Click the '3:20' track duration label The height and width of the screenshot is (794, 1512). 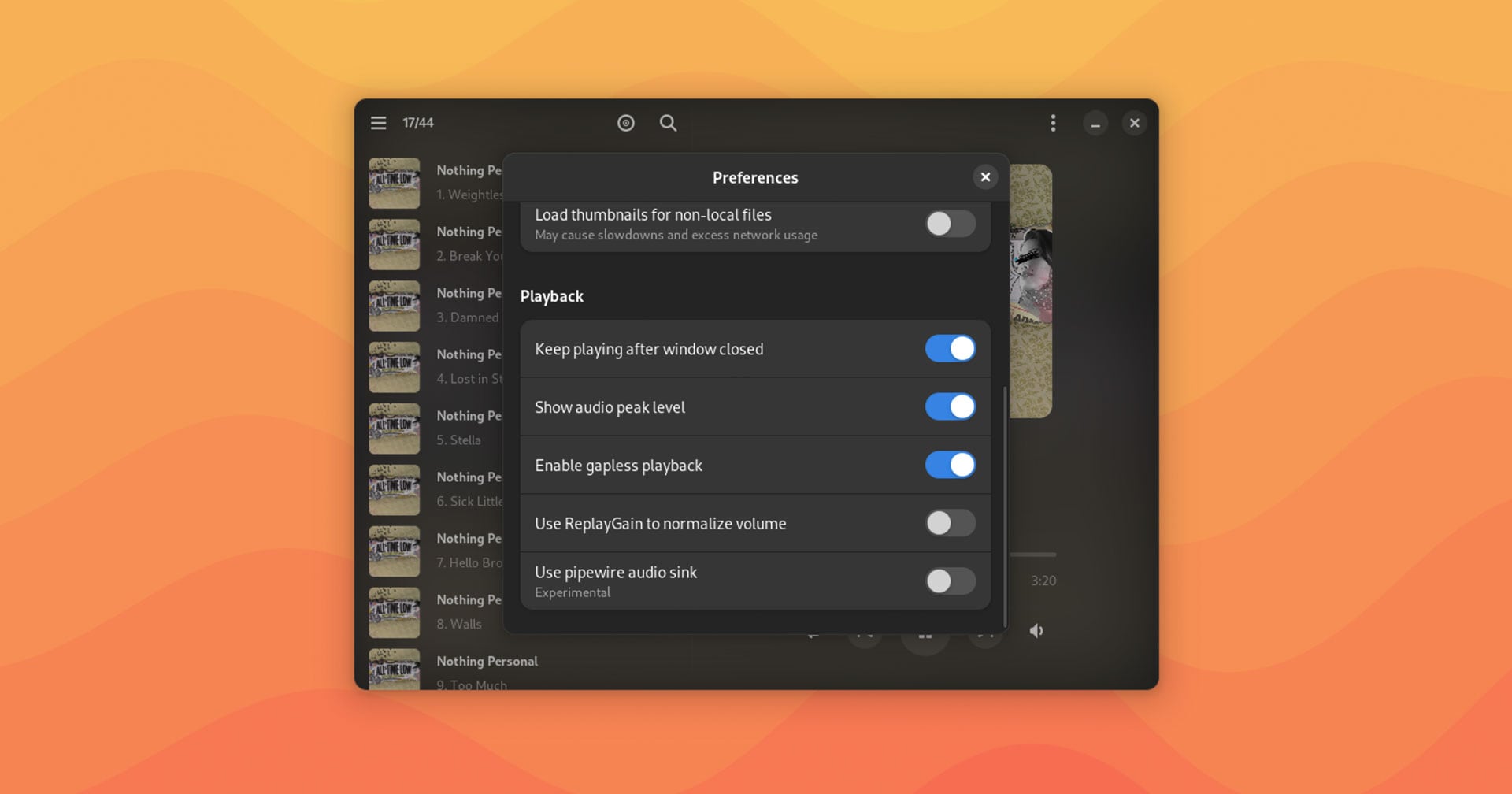pos(1043,581)
